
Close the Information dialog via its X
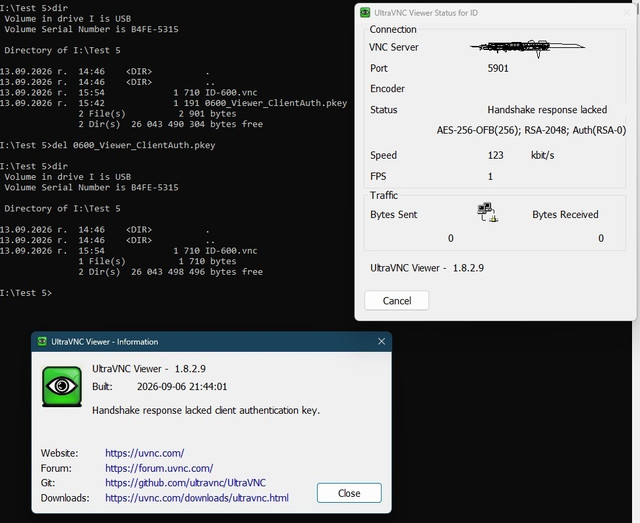pos(381,341)
